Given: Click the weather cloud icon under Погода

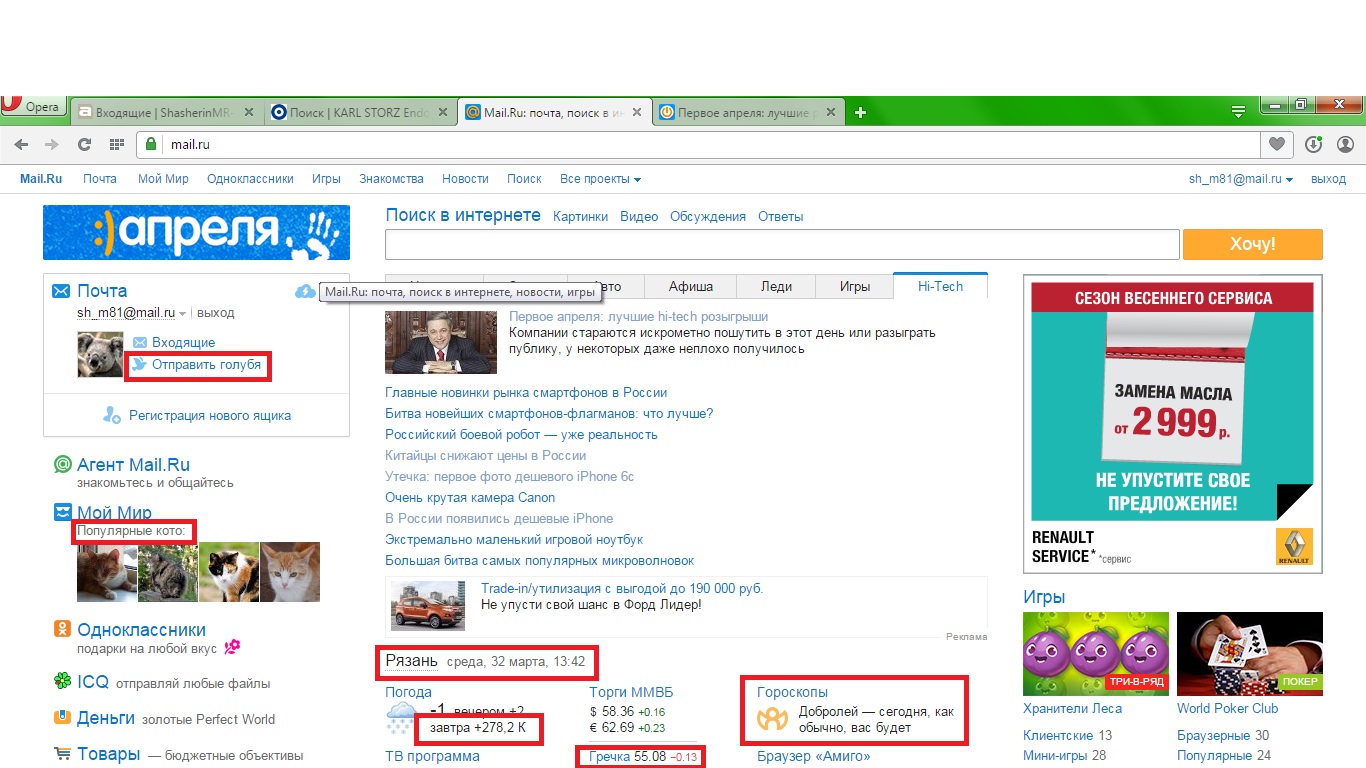Looking at the screenshot, I should (401, 717).
